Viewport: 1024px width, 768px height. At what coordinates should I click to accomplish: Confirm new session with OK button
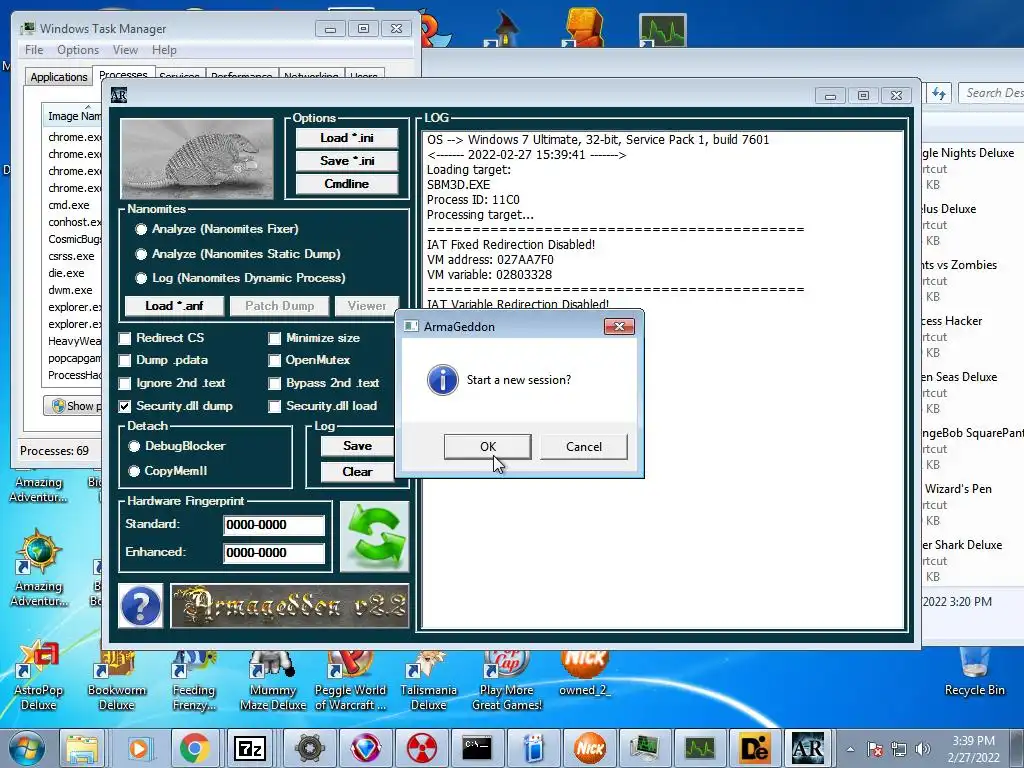point(487,447)
